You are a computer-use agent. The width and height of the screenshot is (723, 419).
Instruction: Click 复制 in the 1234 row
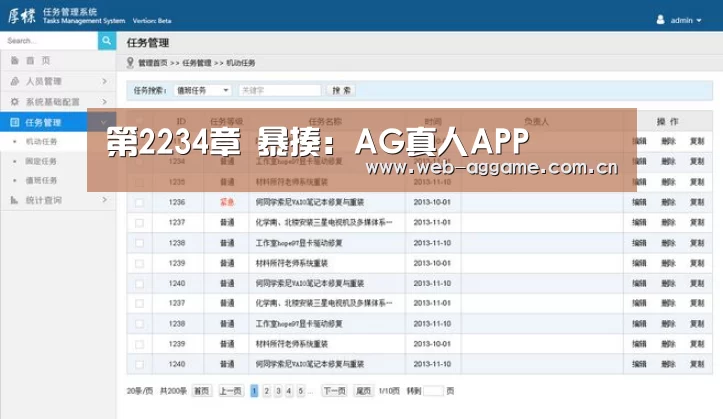(697, 161)
